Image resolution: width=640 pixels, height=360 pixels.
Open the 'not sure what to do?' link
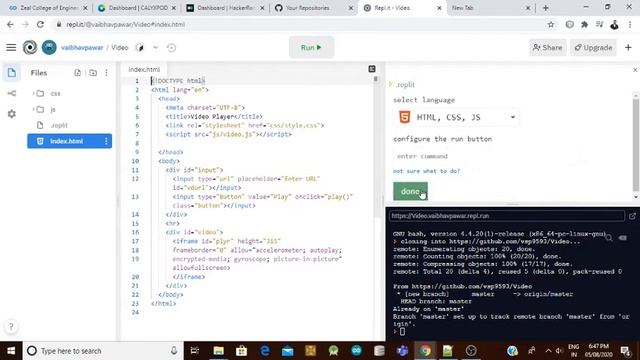pos(427,171)
